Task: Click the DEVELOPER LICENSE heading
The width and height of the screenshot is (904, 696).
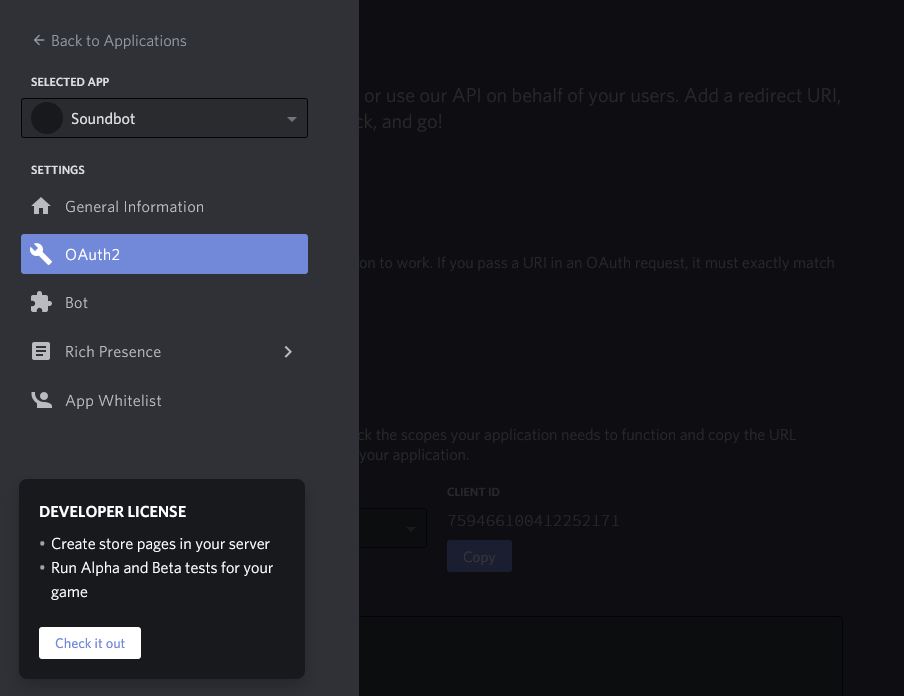Action: click(112, 511)
